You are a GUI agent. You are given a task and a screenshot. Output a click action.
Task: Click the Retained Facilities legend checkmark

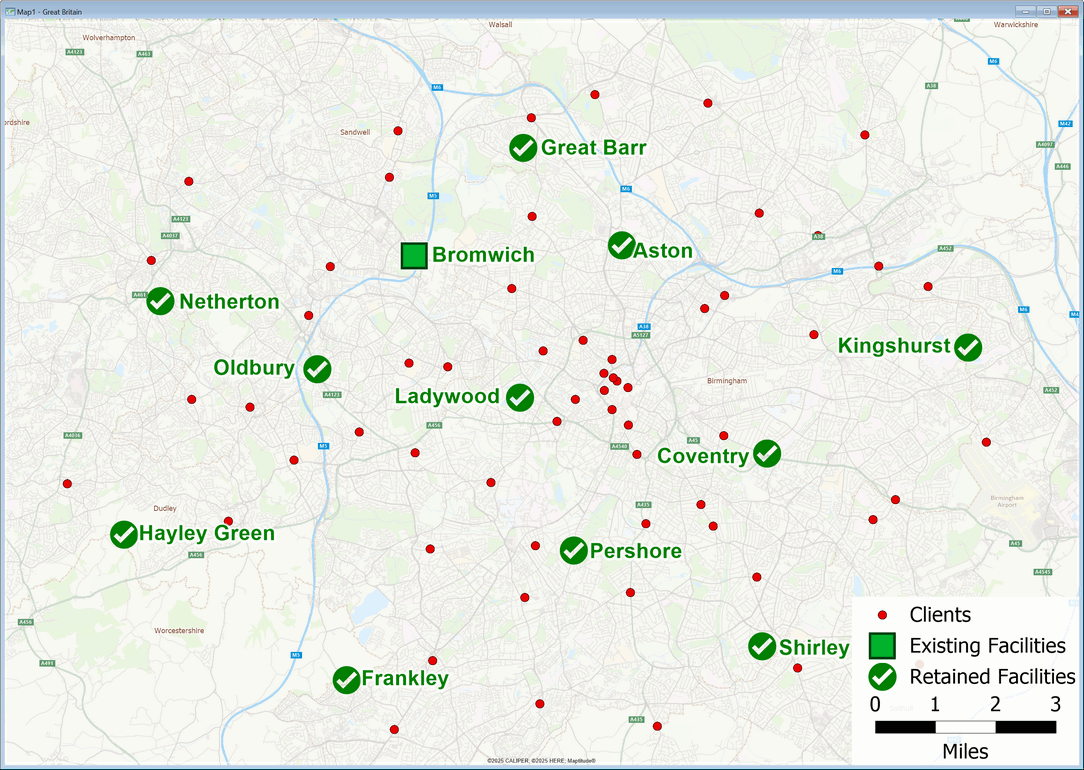[x=882, y=677]
